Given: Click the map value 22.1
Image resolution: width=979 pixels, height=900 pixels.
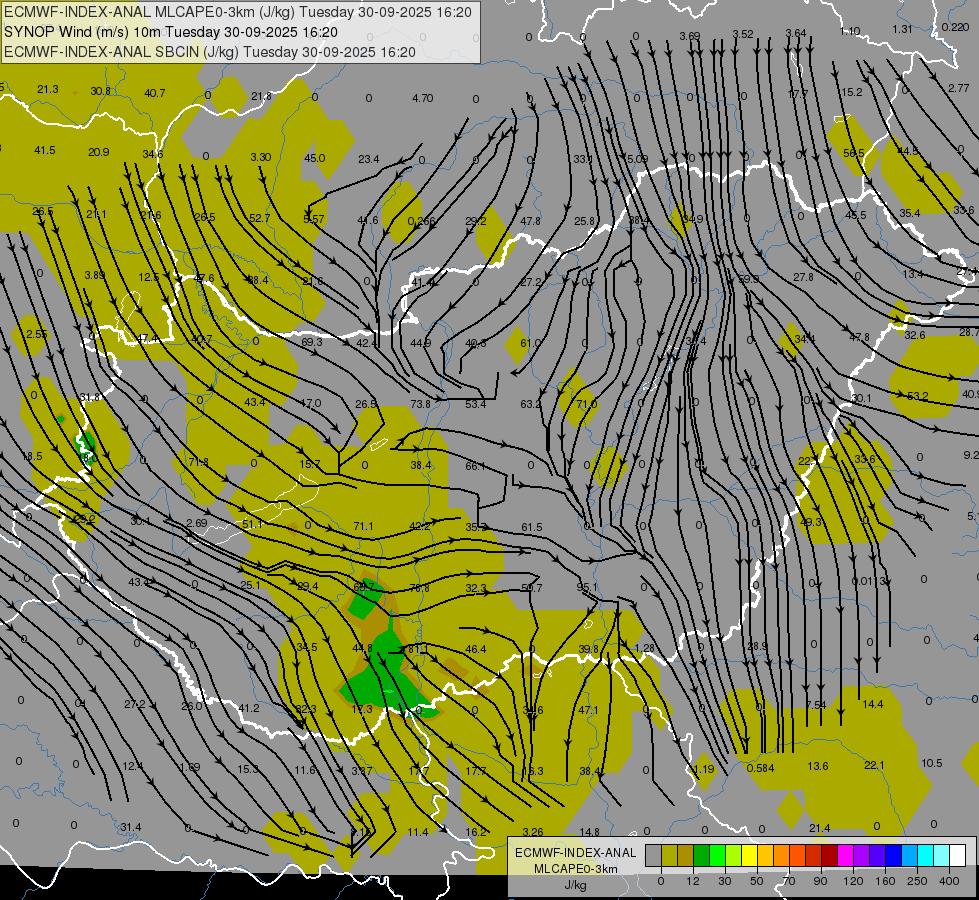Looking at the screenshot, I should click(874, 765).
